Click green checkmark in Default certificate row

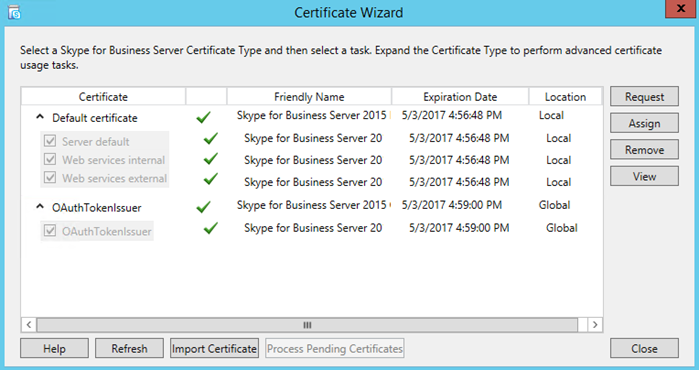click(x=203, y=118)
